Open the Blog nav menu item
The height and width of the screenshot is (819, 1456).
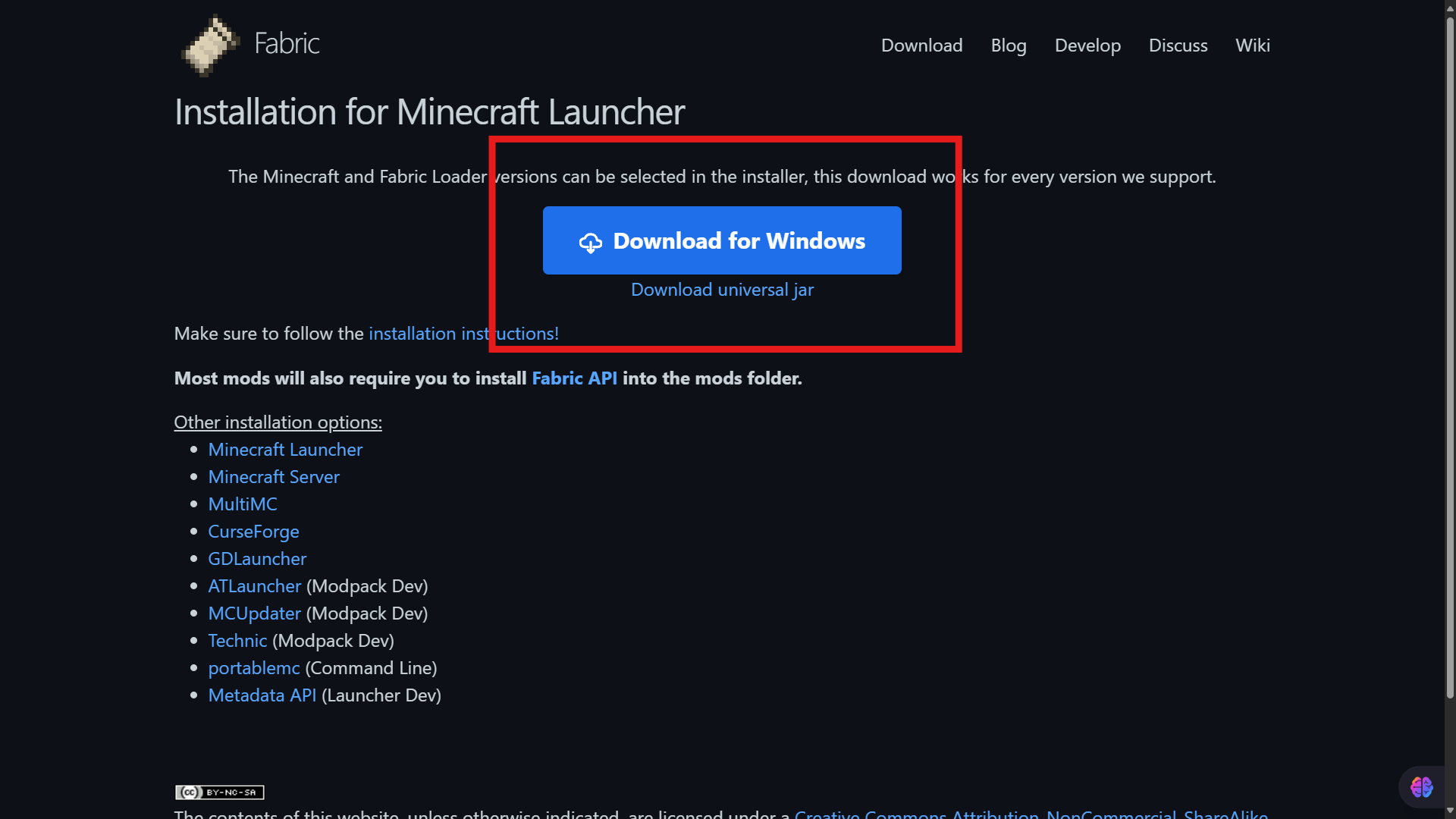coord(1008,45)
